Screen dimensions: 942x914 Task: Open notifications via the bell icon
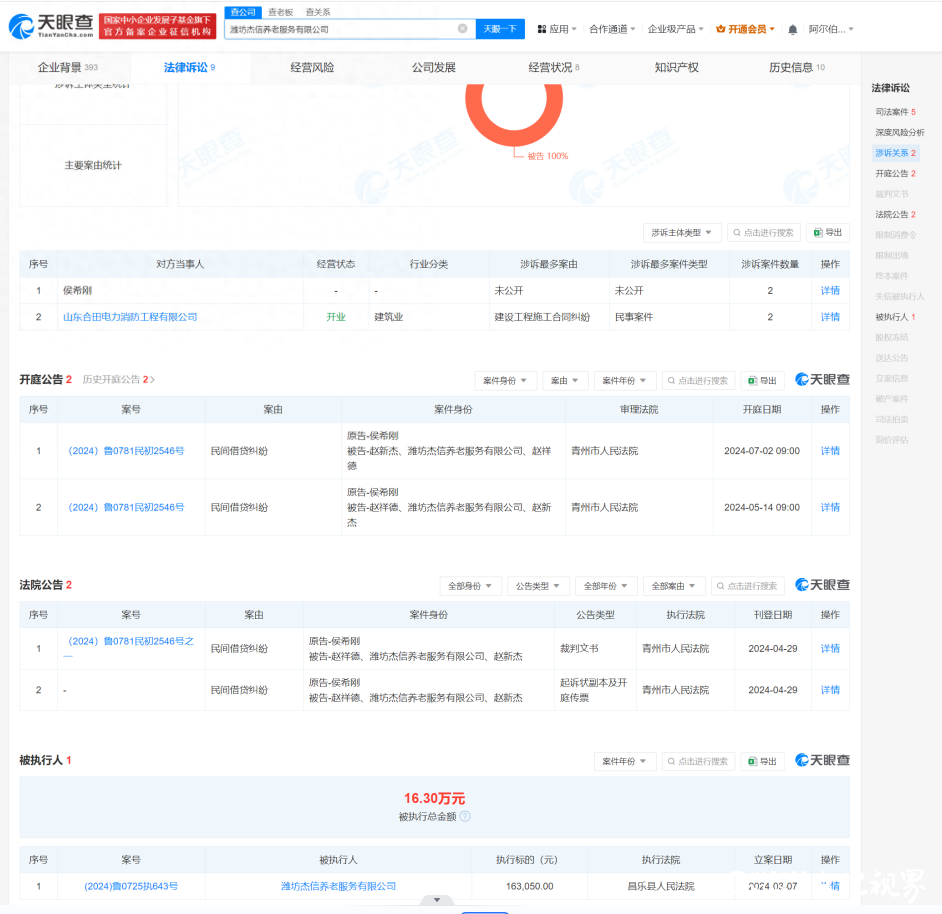point(792,29)
